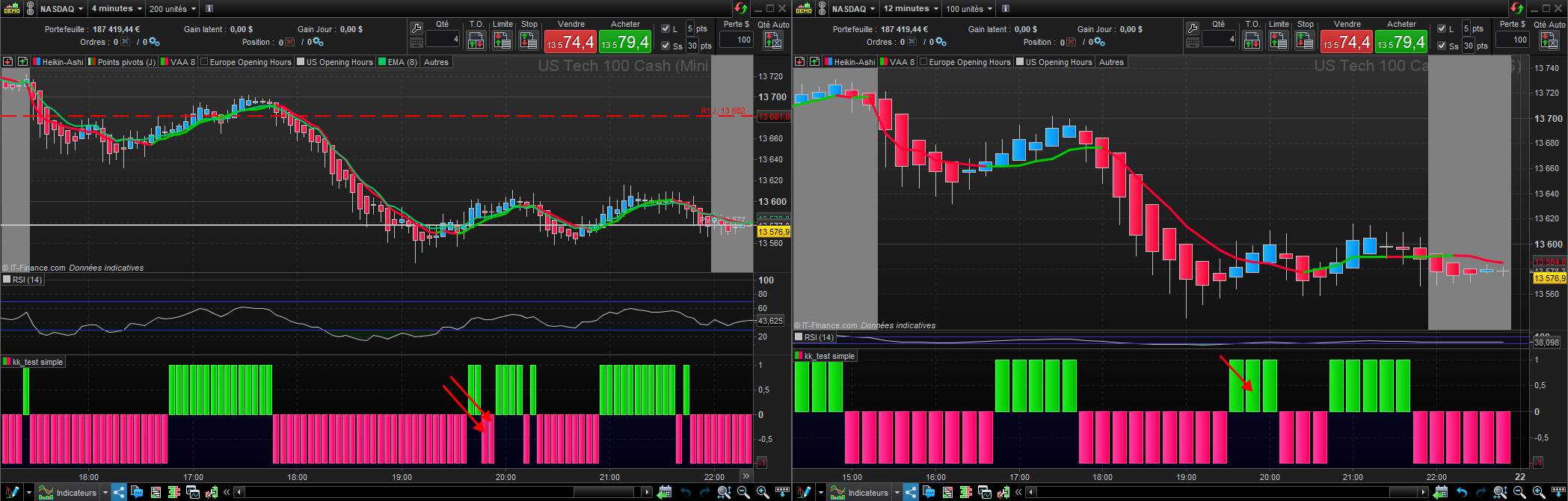Select drawing pencil tool in 4 minutes chart
Image resolution: width=1568 pixels, height=501 pixels.
(11, 492)
